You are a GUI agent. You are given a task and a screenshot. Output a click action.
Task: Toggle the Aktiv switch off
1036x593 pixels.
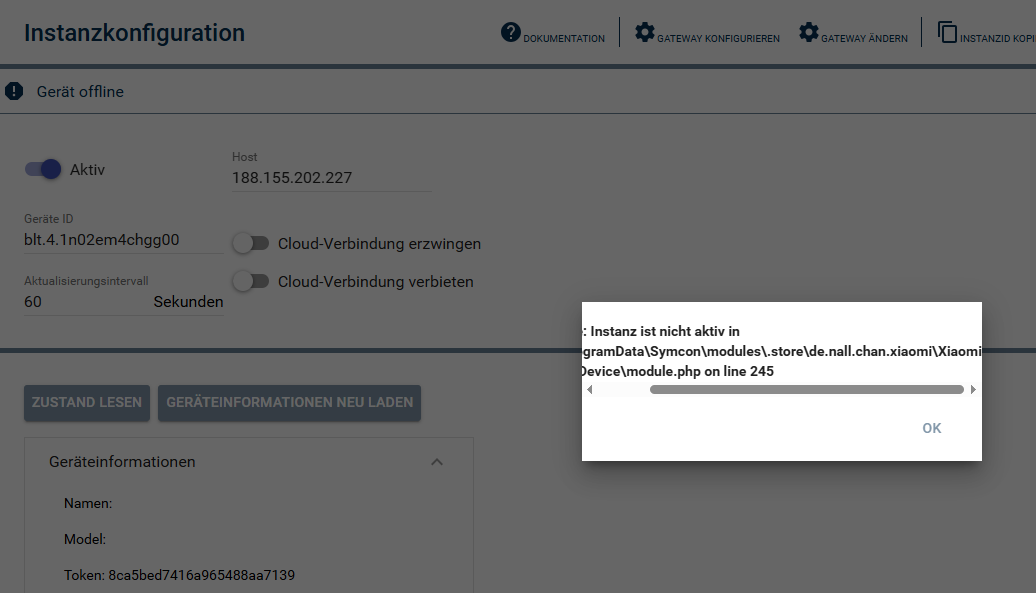(44, 169)
